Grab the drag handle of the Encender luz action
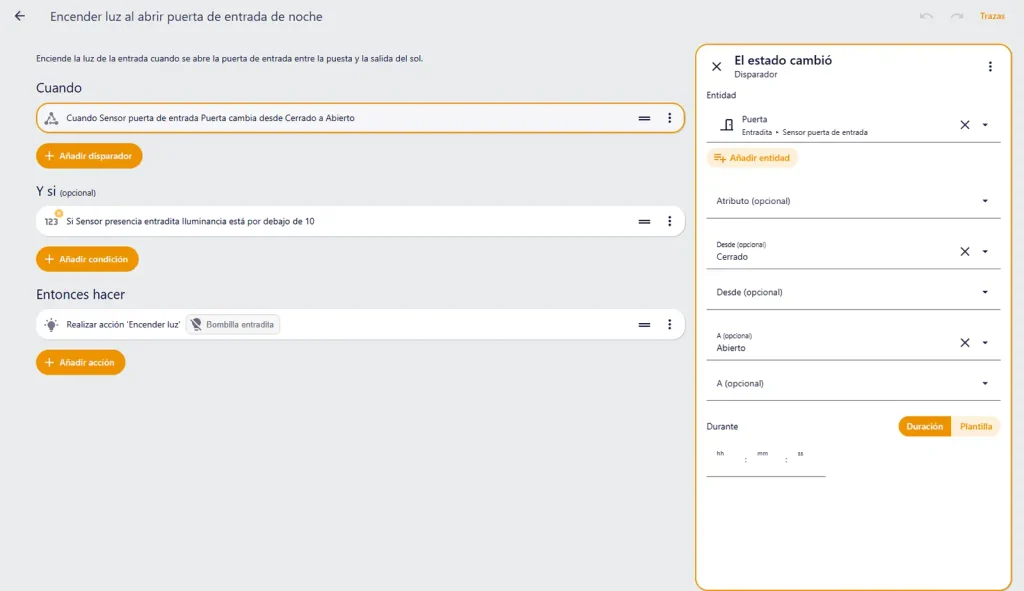Screen dimensions: 1024x591 [644, 325]
